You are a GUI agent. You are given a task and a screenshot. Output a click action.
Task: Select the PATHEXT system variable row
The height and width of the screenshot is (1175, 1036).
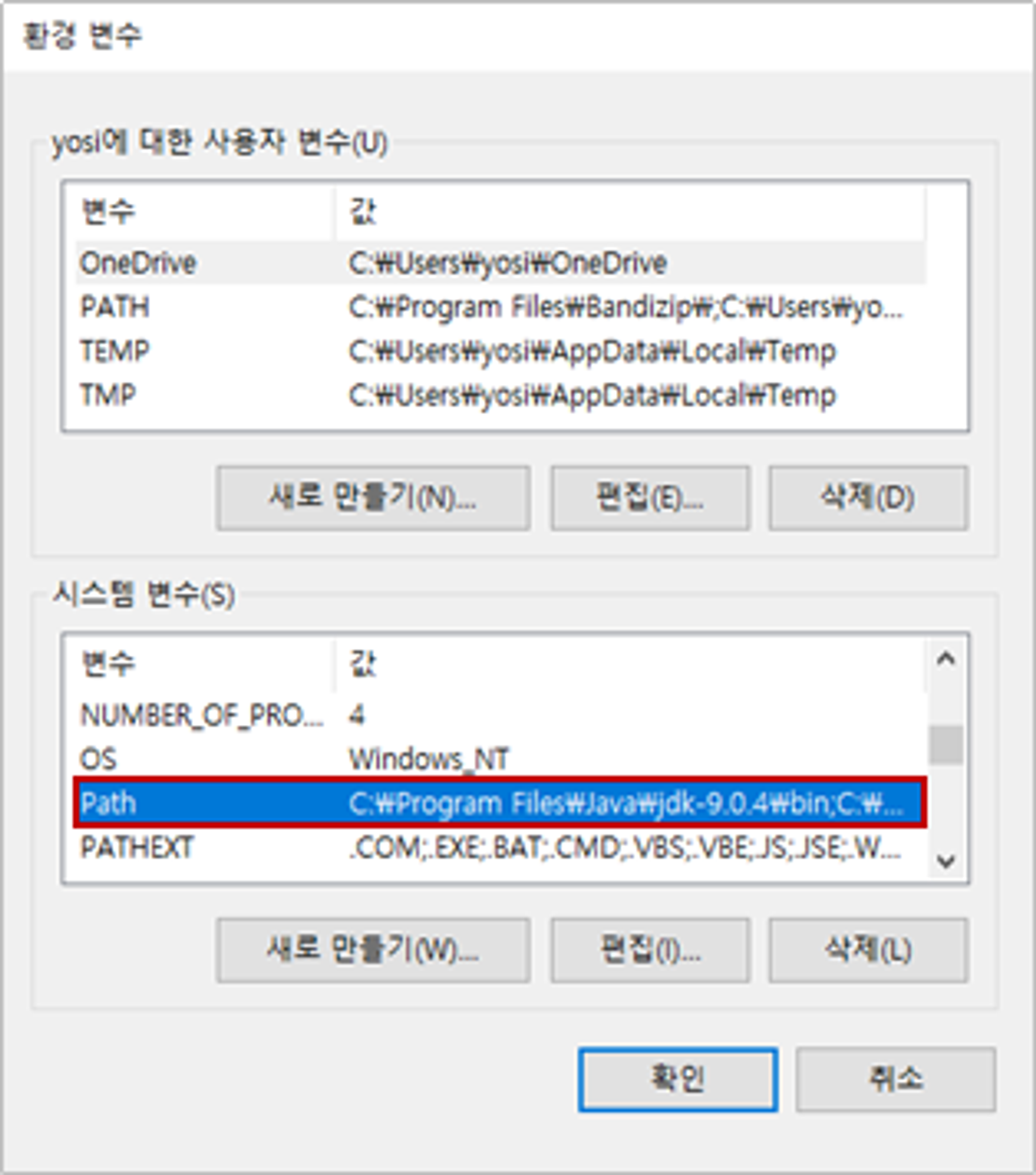pos(500,848)
